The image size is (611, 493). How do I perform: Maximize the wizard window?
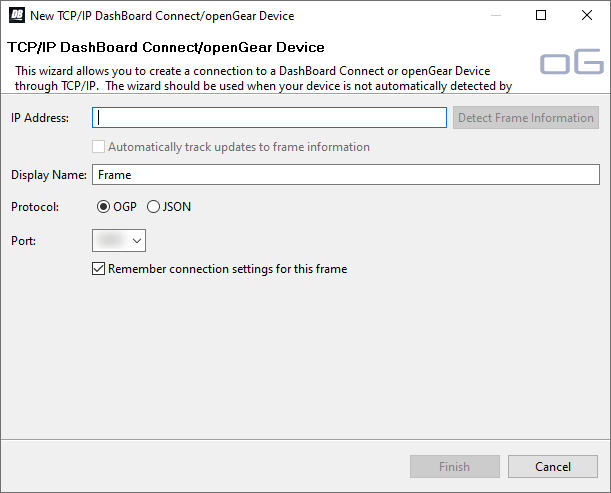pyautogui.click(x=541, y=15)
